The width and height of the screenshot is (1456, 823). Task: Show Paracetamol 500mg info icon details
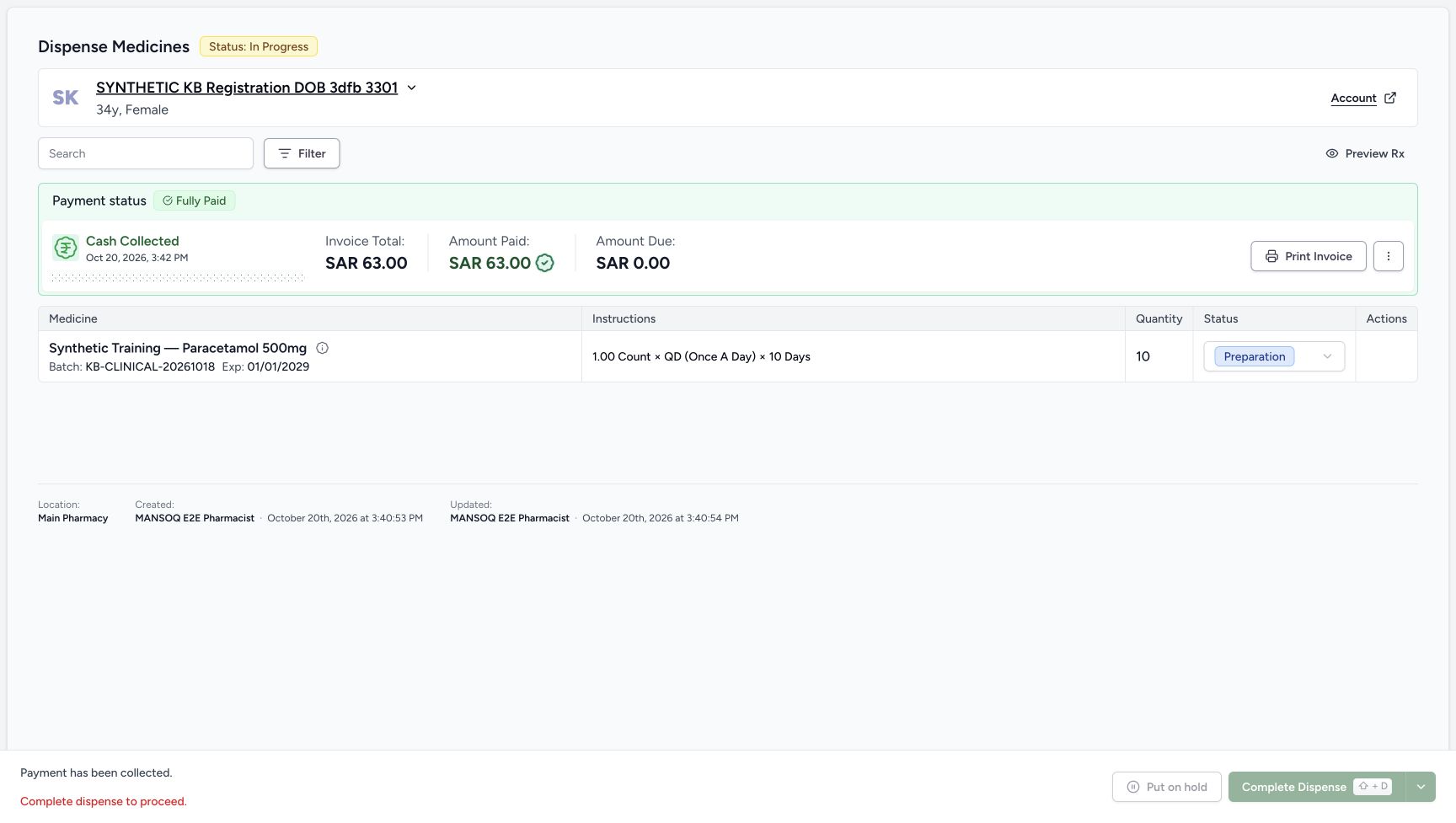[x=322, y=348]
